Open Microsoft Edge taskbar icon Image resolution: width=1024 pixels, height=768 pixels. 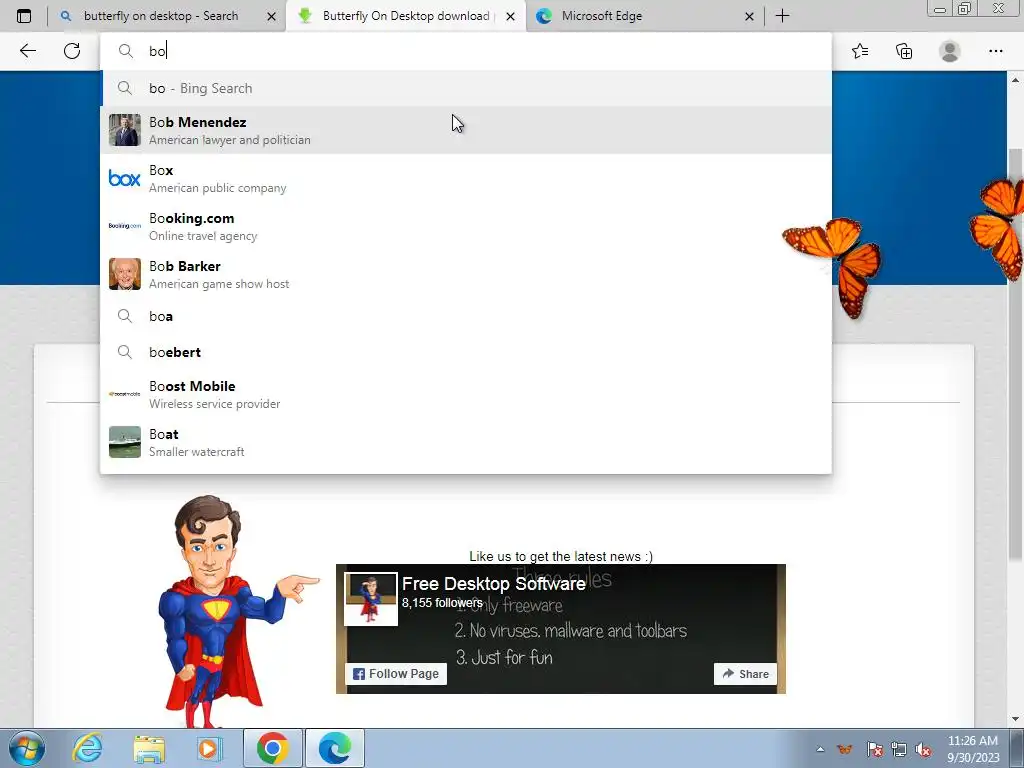[335, 748]
